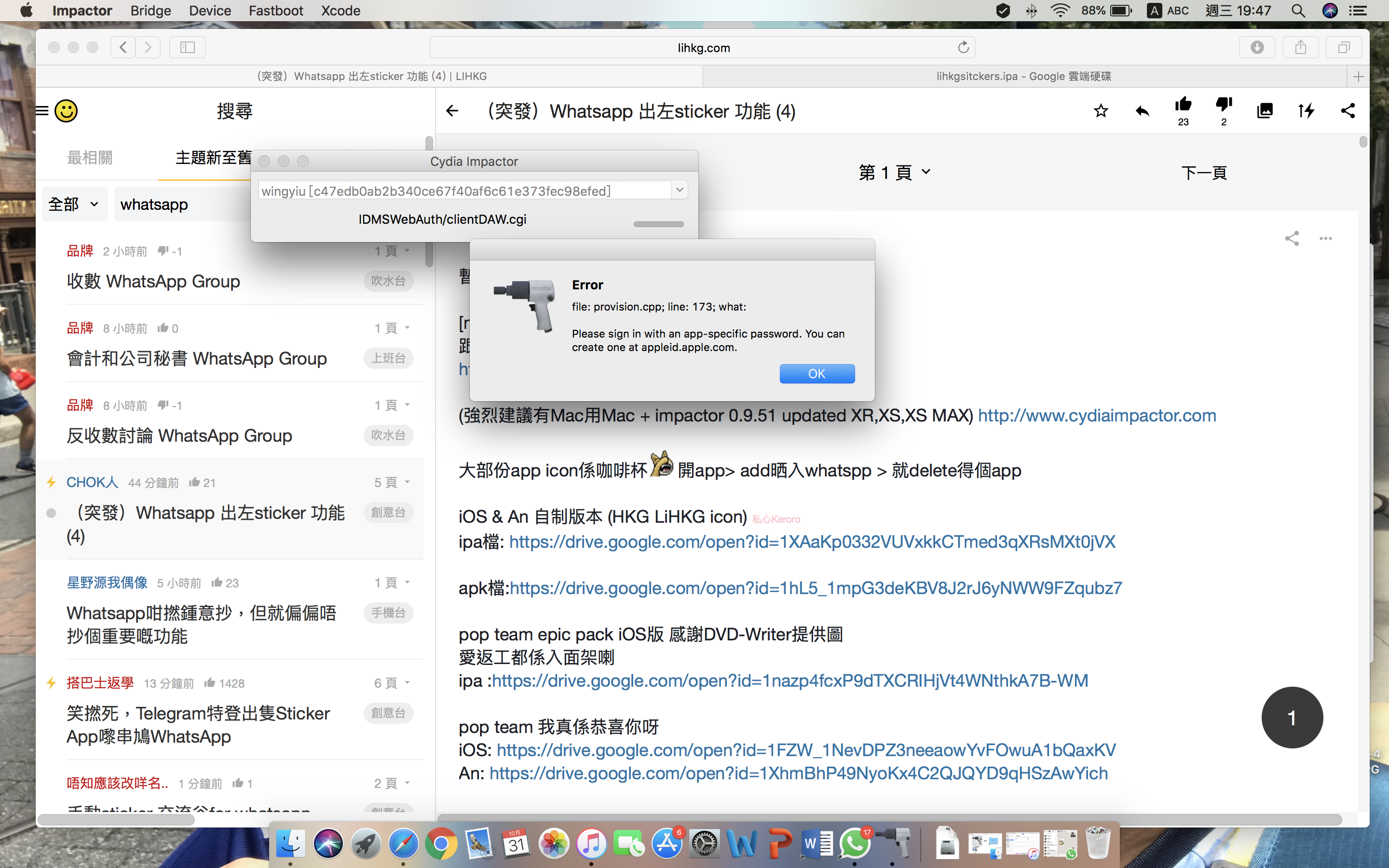Reload the lihkg.com page
1389x868 pixels.
pos(963,47)
